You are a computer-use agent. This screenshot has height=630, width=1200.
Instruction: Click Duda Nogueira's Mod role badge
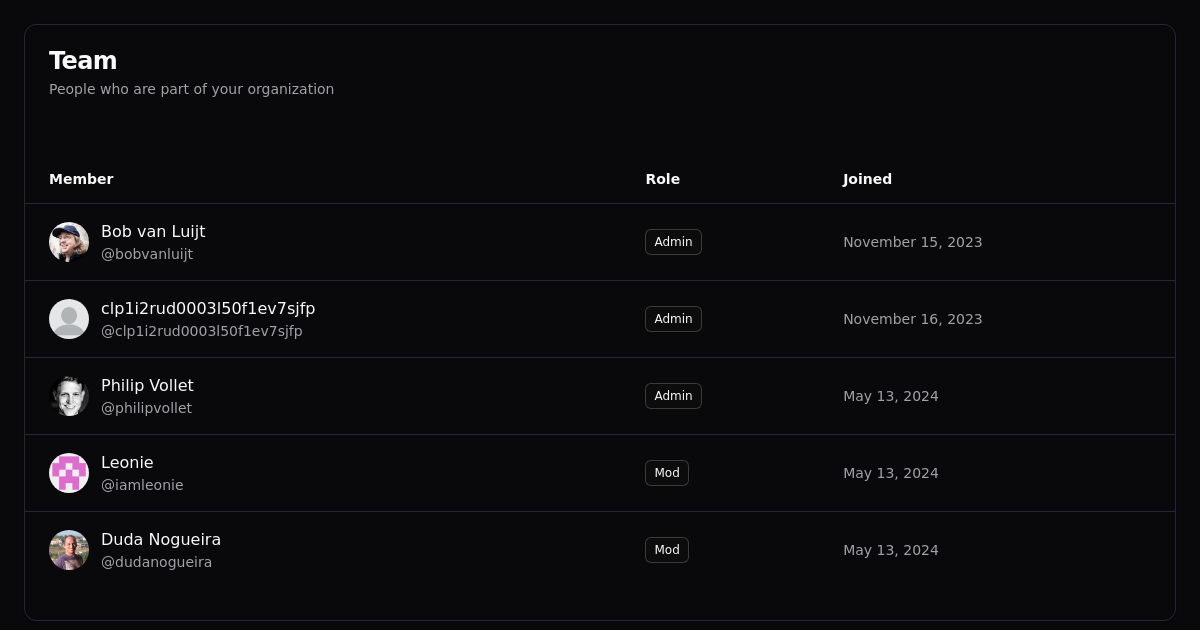coord(666,550)
